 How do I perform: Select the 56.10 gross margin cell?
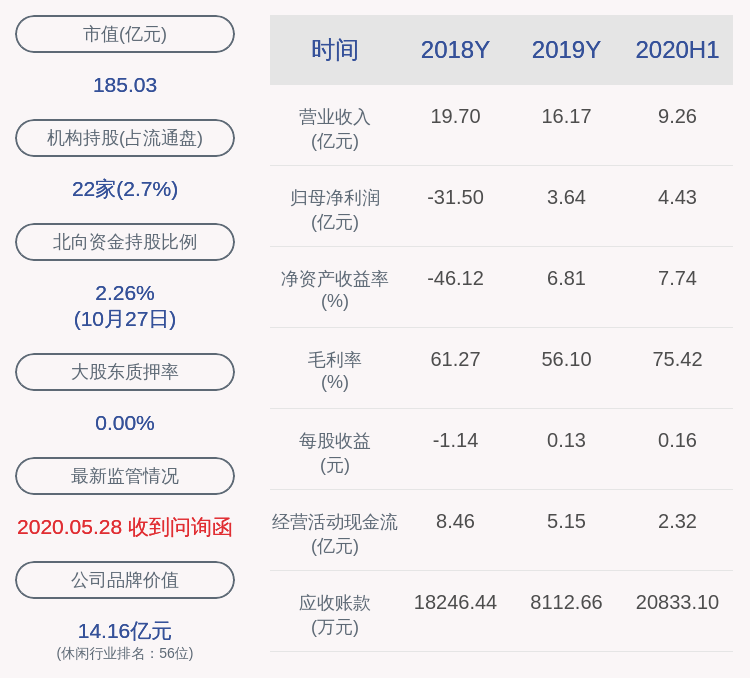point(566,359)
